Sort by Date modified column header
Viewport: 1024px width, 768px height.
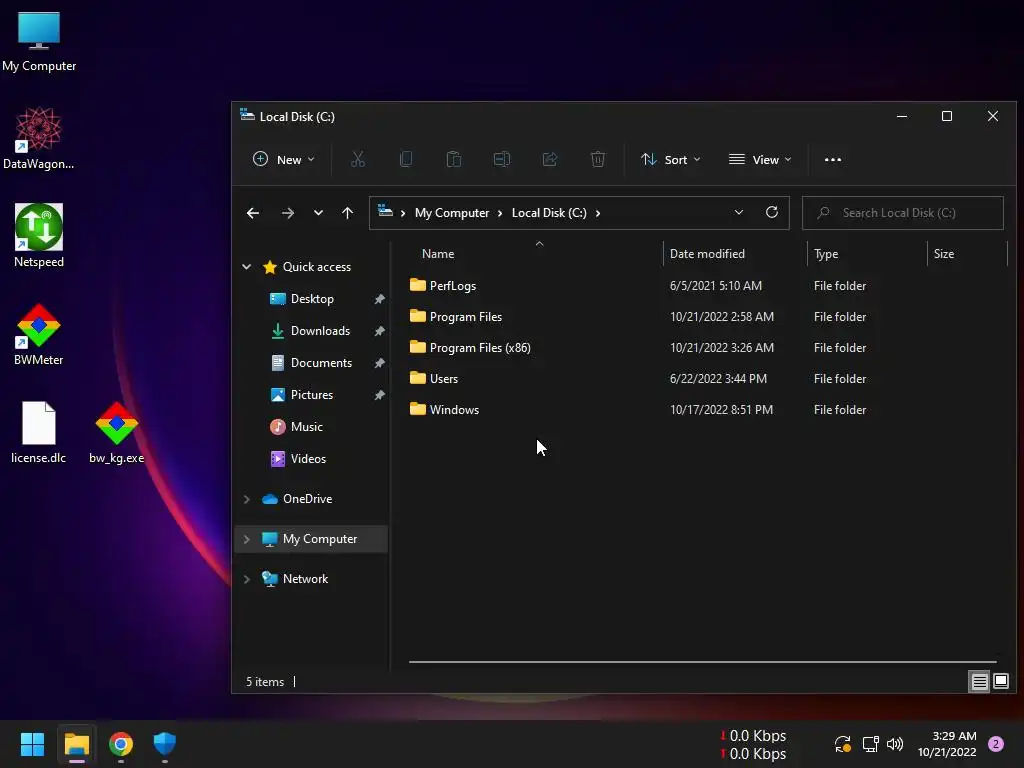click(x=735, y=253)
